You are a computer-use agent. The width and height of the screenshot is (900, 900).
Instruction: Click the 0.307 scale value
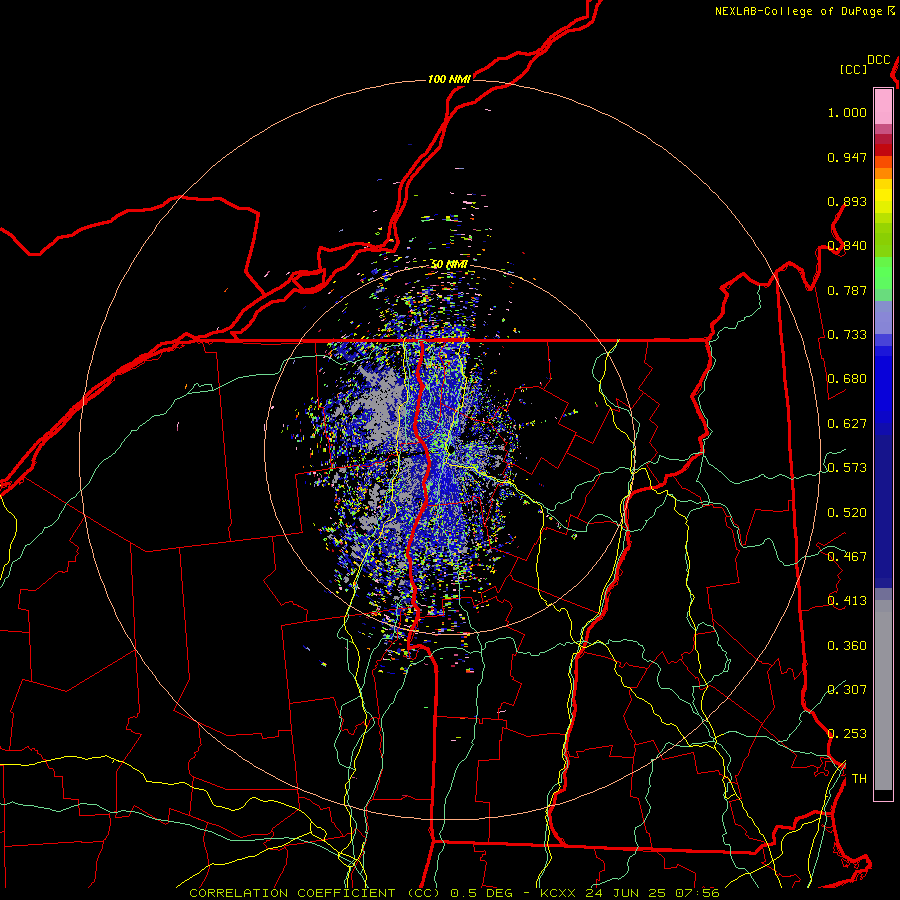tap(847, 689)
